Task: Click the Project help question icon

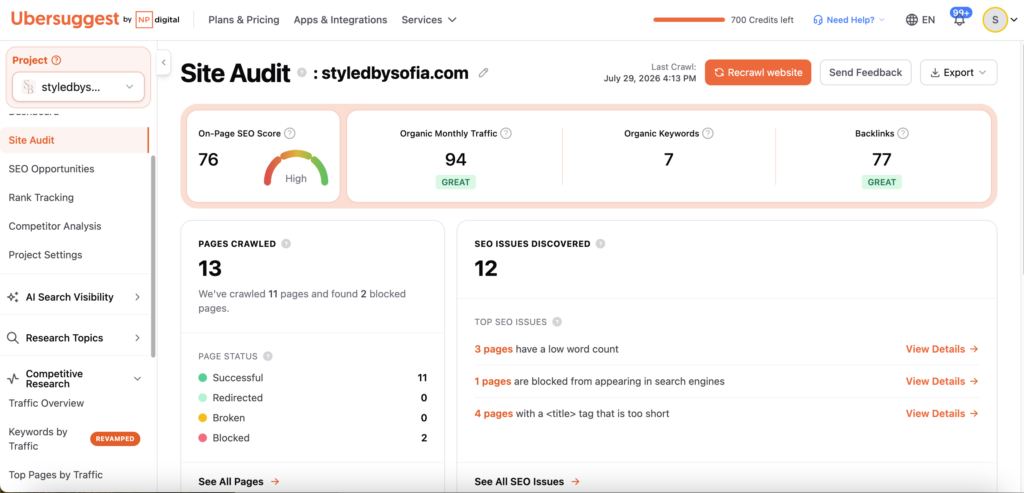Action: 56,60
